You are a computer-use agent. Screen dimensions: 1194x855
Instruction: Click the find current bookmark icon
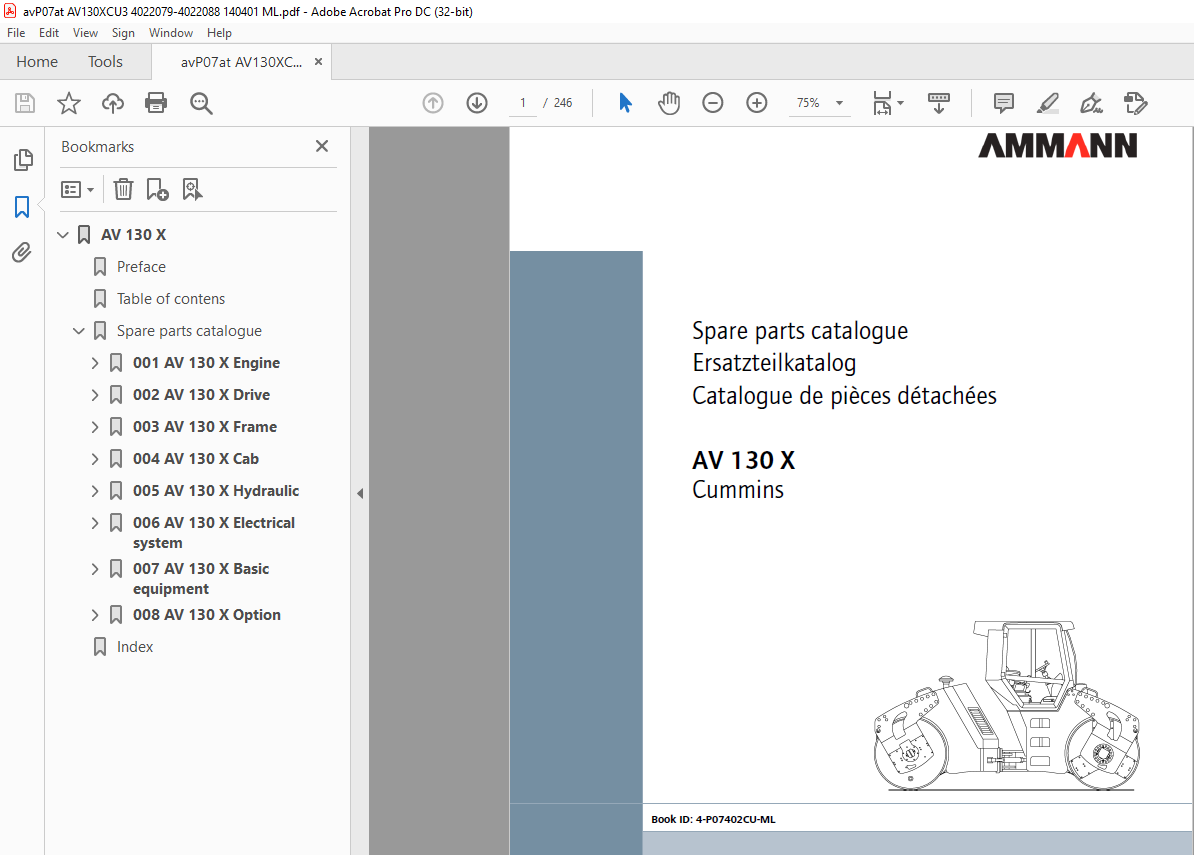192,190
